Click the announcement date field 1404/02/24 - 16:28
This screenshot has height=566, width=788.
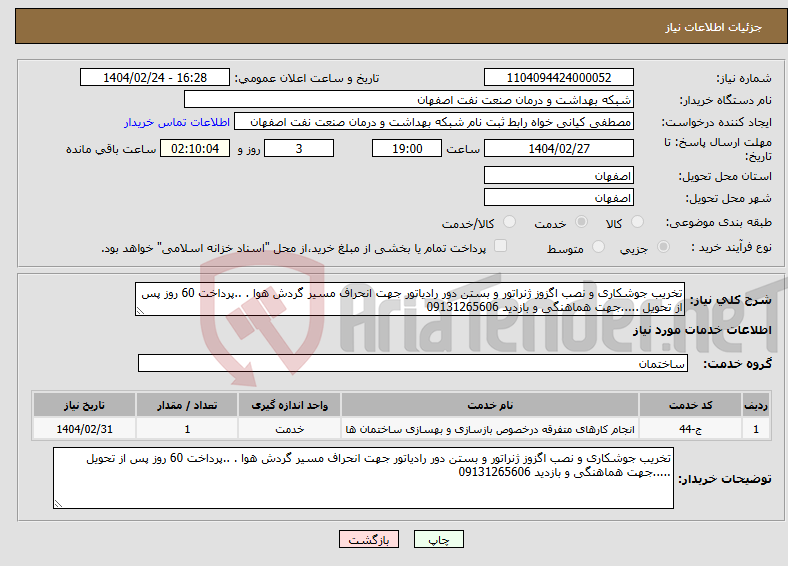pyautogui.click(x=155, y=77)
